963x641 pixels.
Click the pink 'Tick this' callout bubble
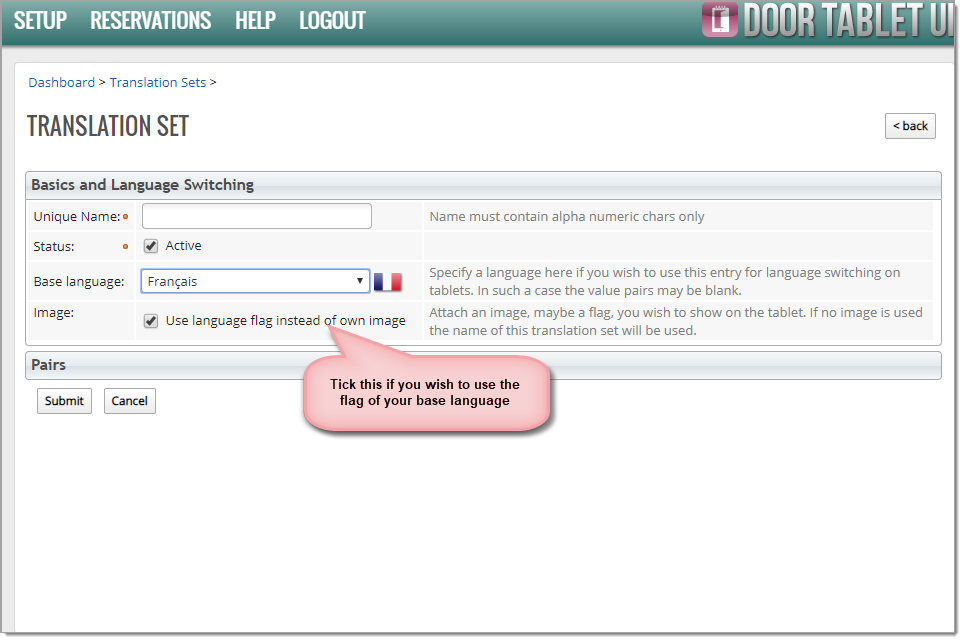tap(425, 393)
